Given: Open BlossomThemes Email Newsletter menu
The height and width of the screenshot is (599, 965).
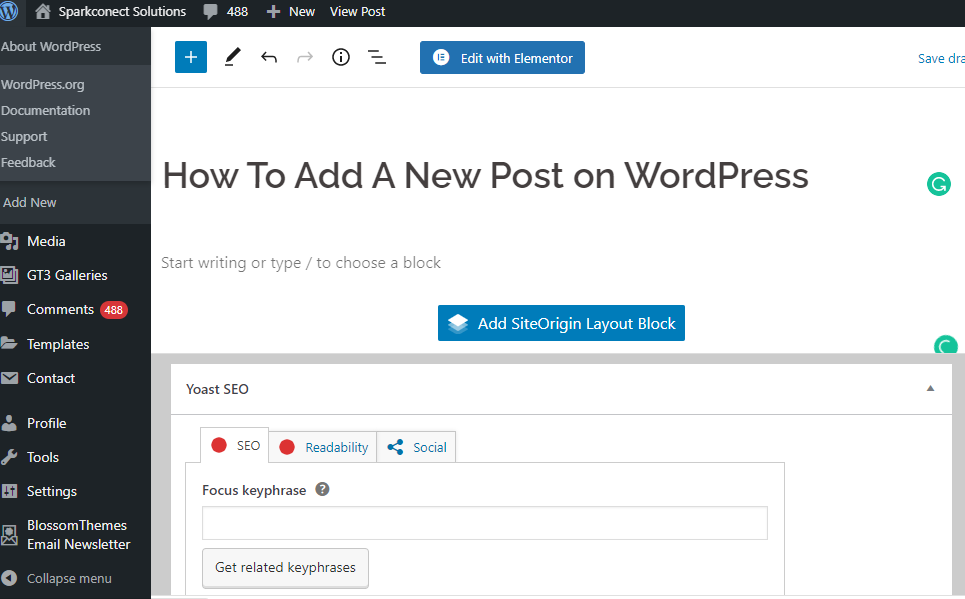Looking at the screenshot, I should [78, 535].
